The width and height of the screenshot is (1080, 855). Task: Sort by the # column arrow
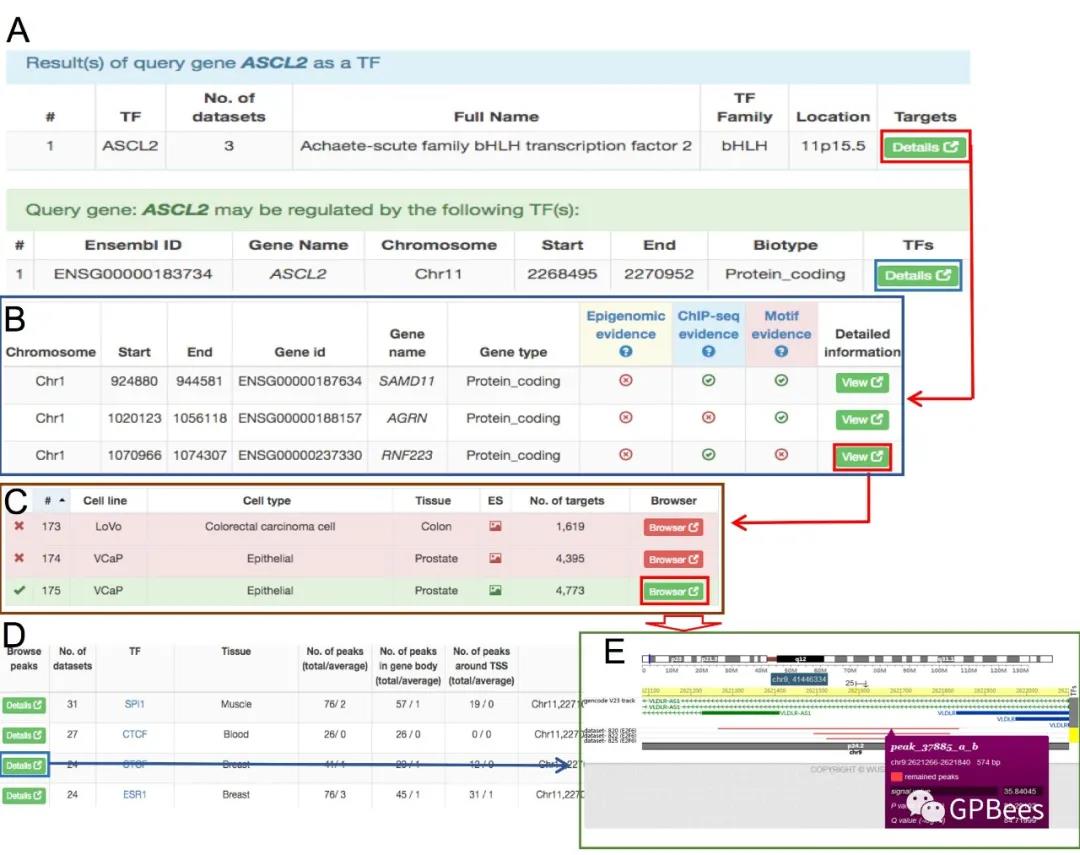coord(62,501)
